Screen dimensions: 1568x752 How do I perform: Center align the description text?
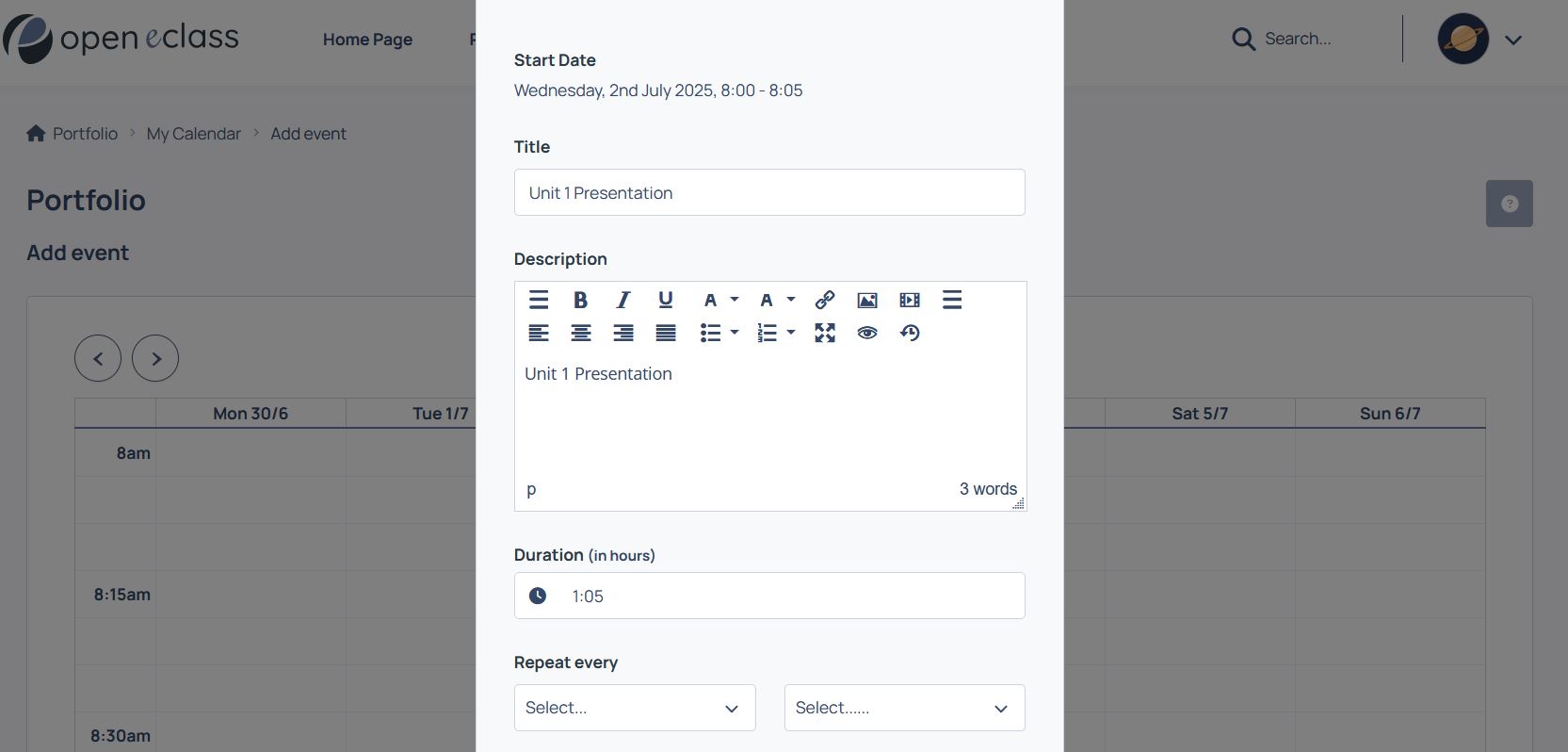[x=581, y=333]
